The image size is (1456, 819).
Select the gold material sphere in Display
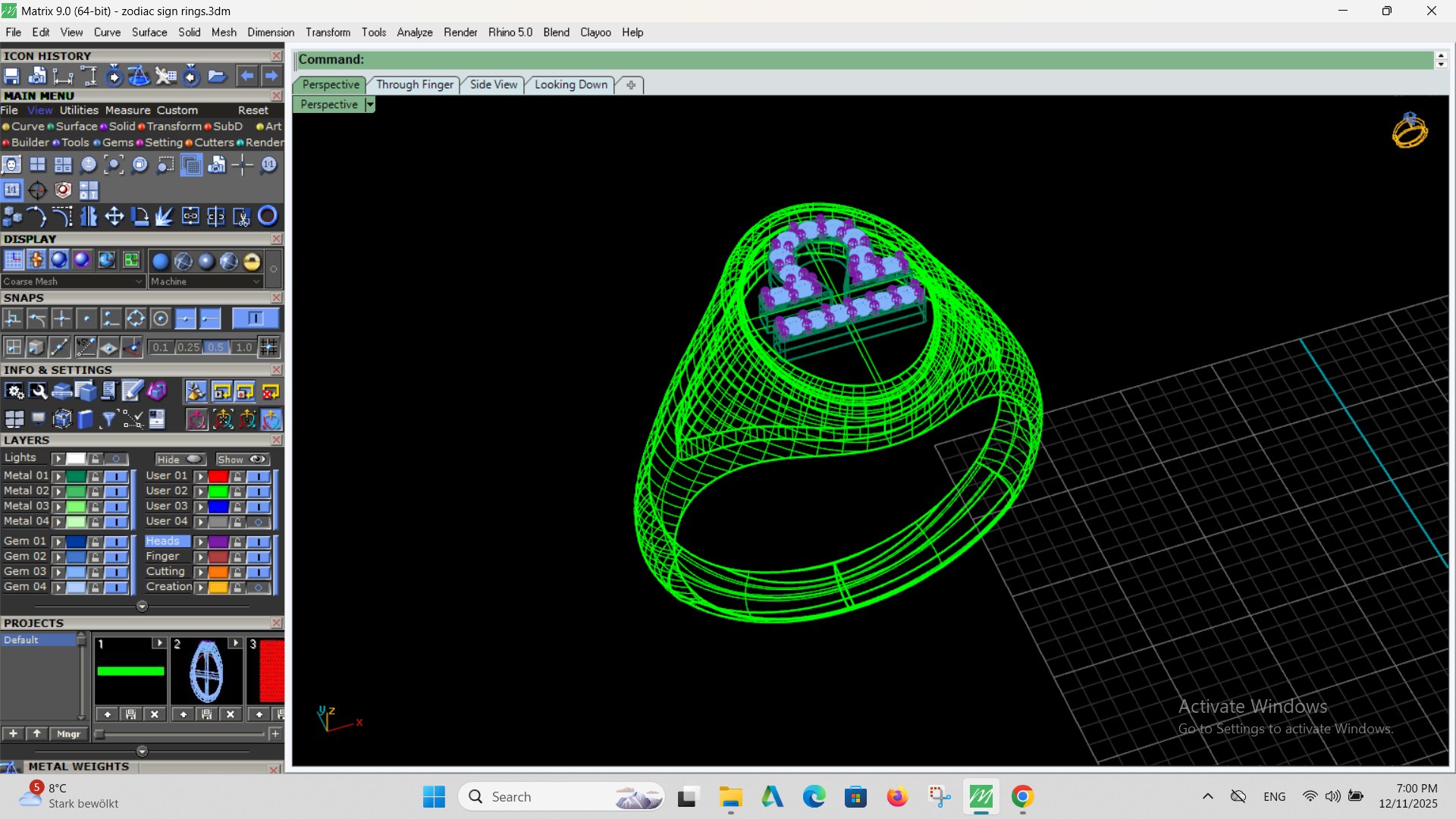(x=252, y=262)
